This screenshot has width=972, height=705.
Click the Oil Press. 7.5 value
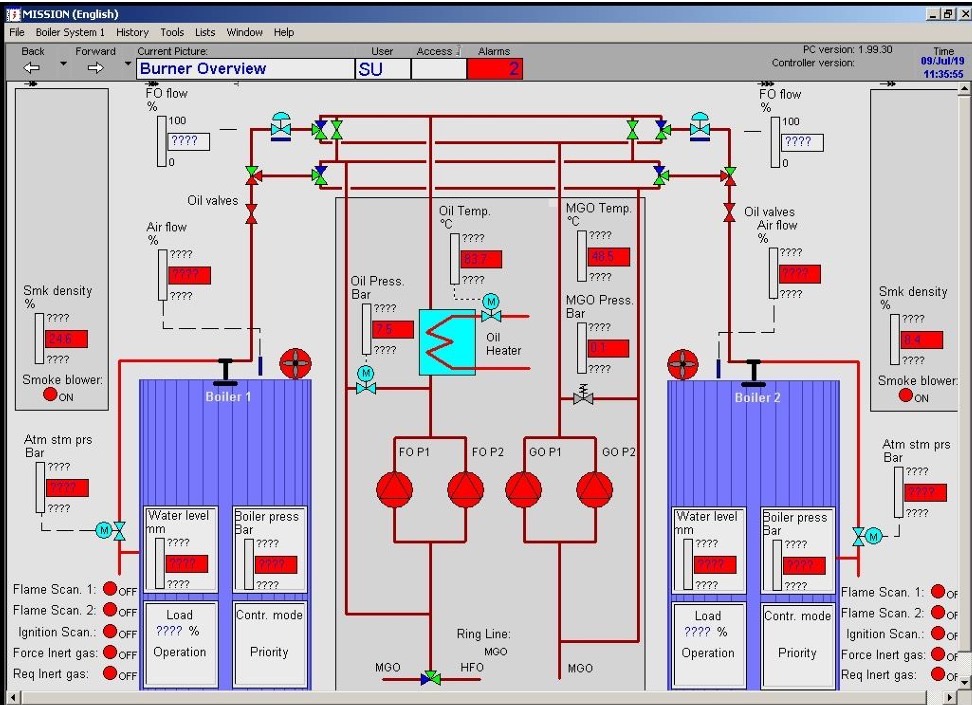coord(392,329)
